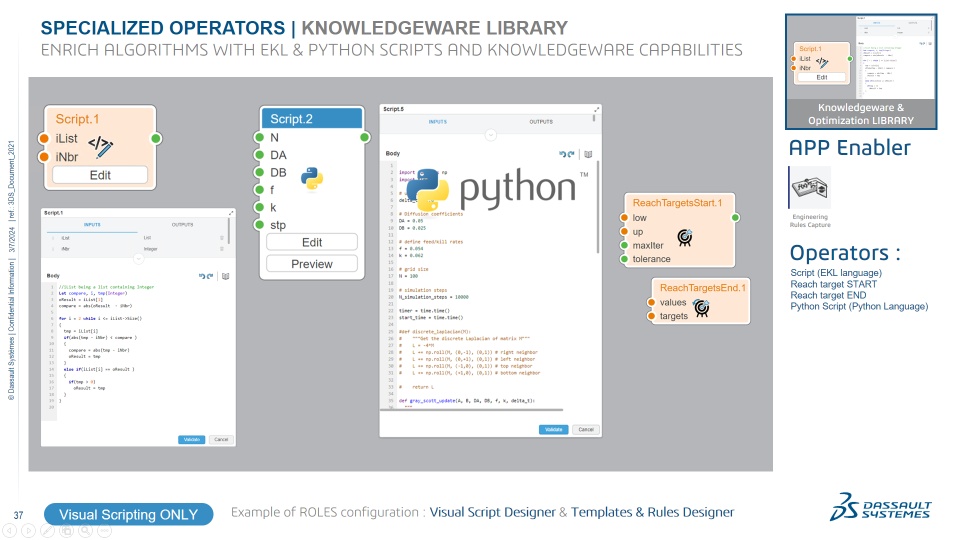
Task: Advance to next slide arrow
Action: pyautogui.click(x=29, y=531)
